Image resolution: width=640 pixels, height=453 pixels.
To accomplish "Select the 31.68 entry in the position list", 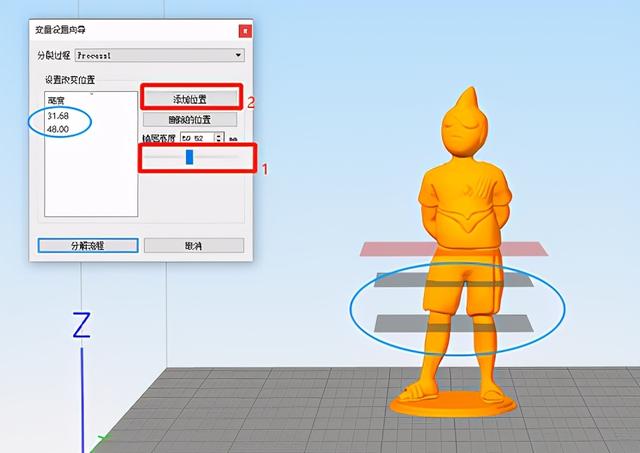I will pos(58,116).
